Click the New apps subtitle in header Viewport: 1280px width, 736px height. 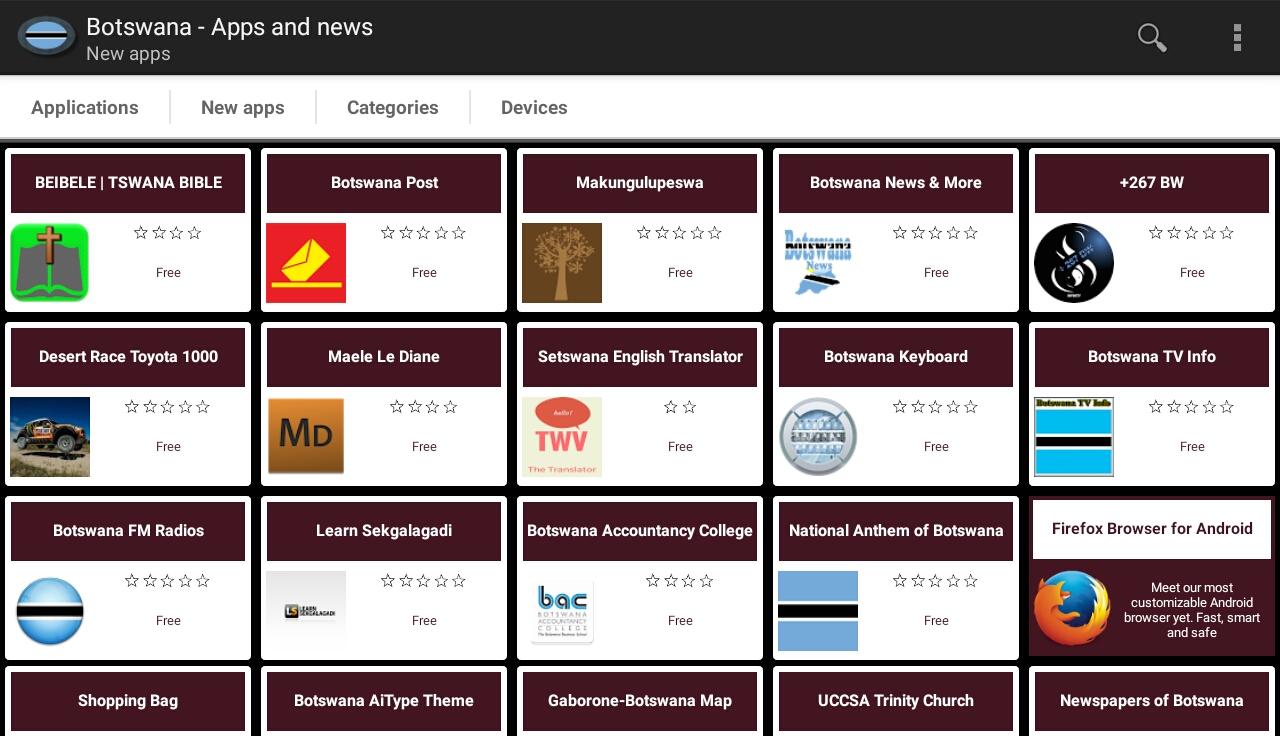128,54
